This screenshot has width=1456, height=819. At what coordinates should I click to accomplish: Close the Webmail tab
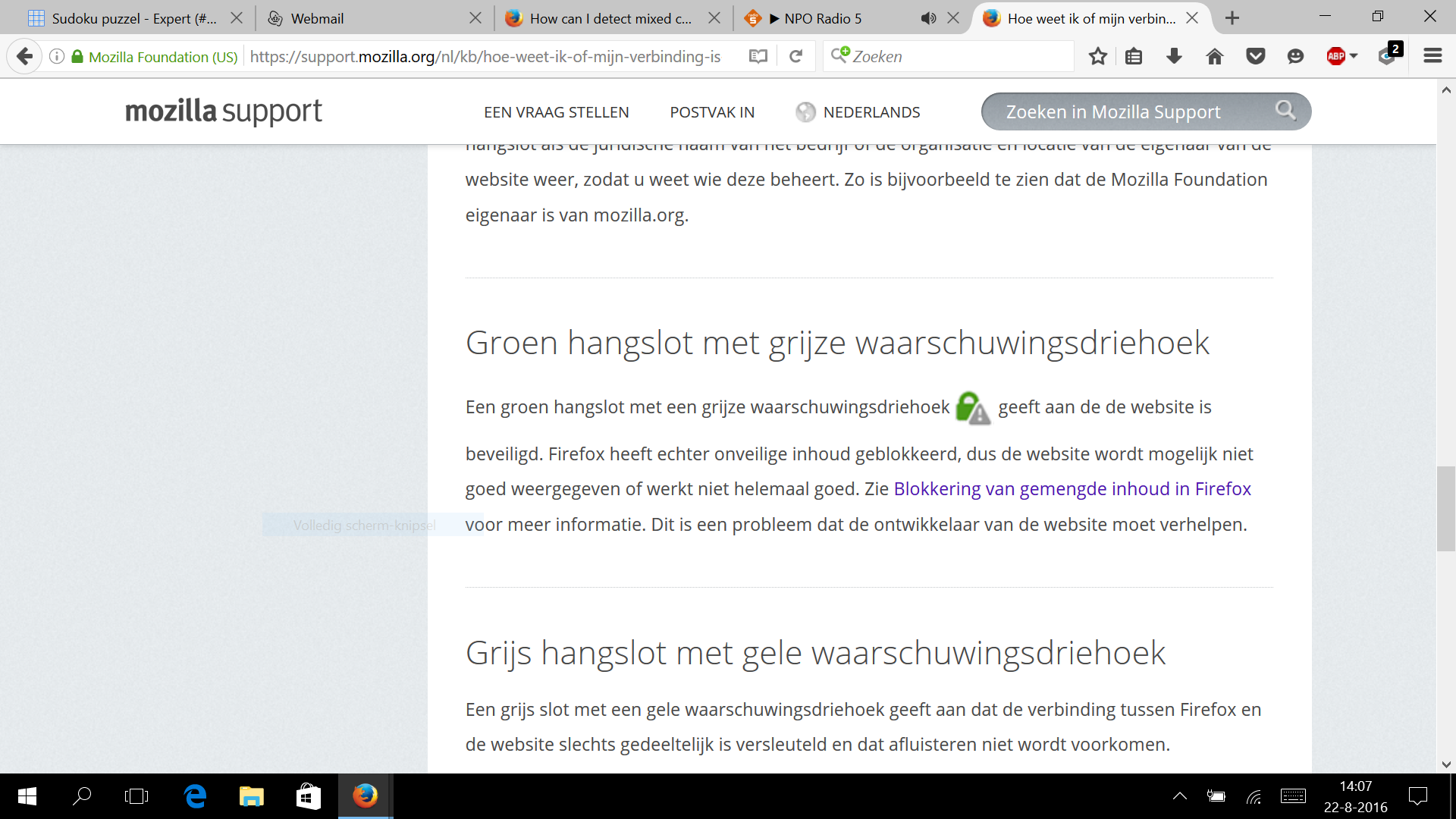point(475,18)
